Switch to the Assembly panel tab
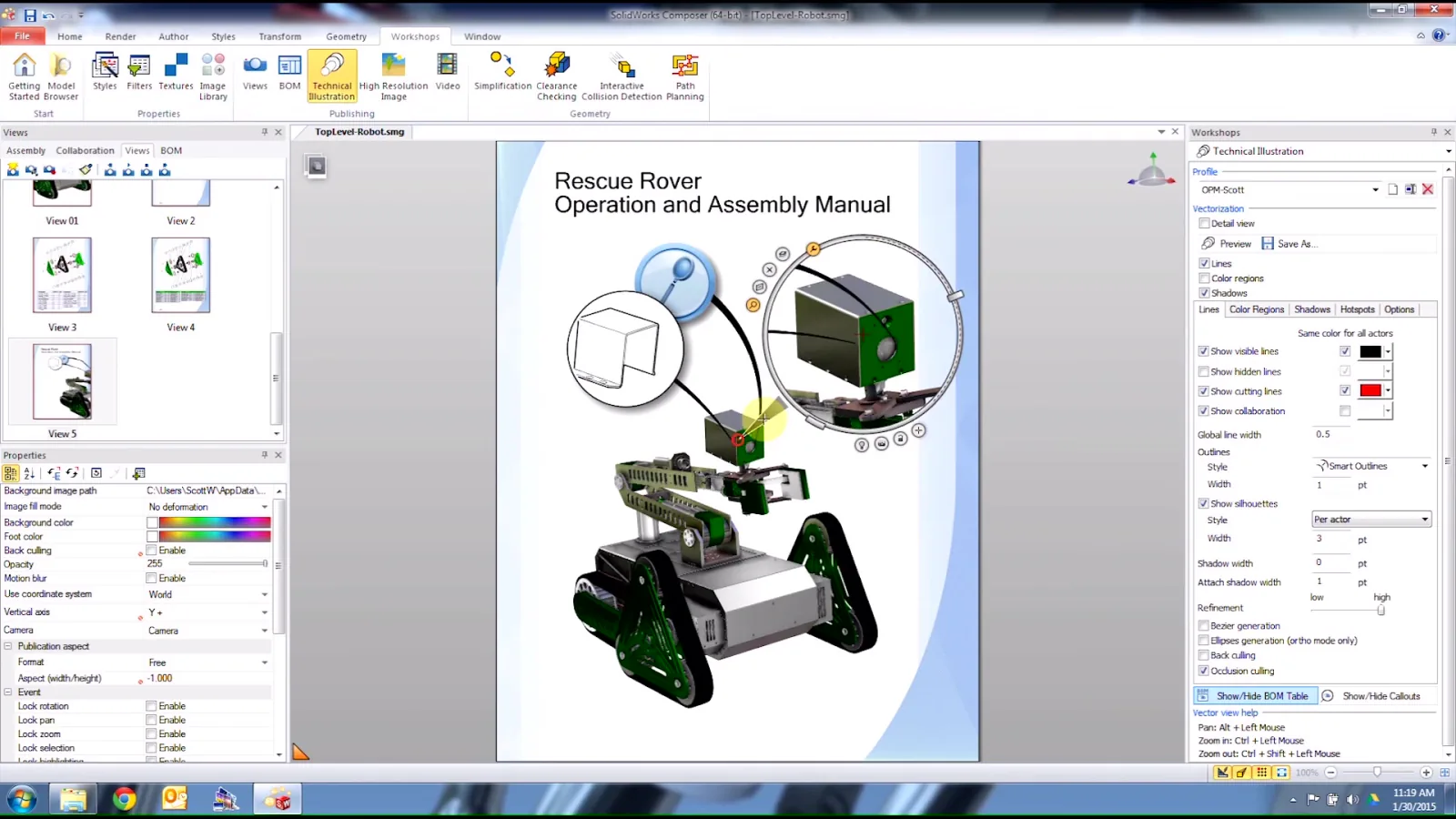The image size is (1456, 819). (25, 150)
